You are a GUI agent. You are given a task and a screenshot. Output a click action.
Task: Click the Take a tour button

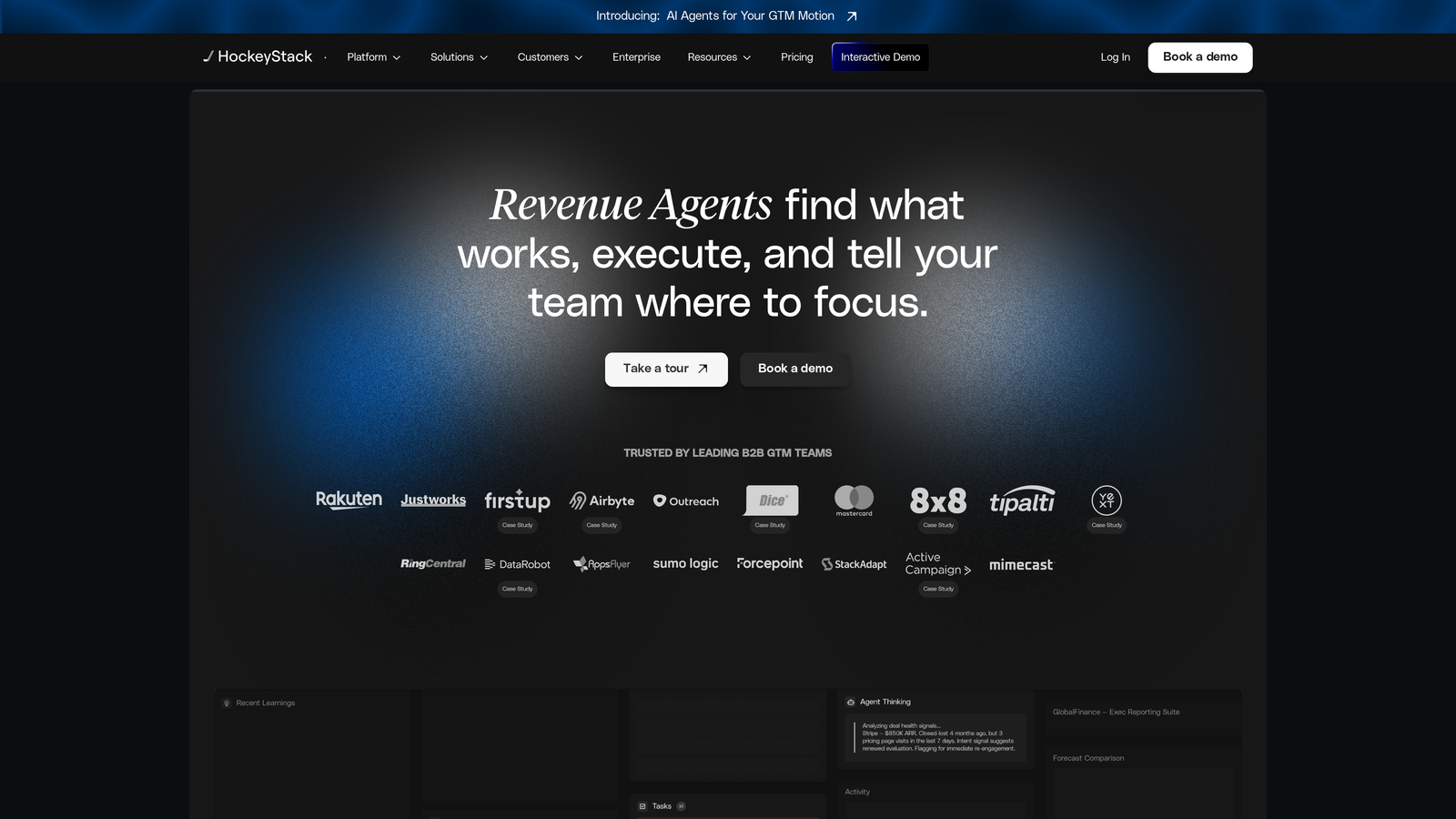click(665, 369)
